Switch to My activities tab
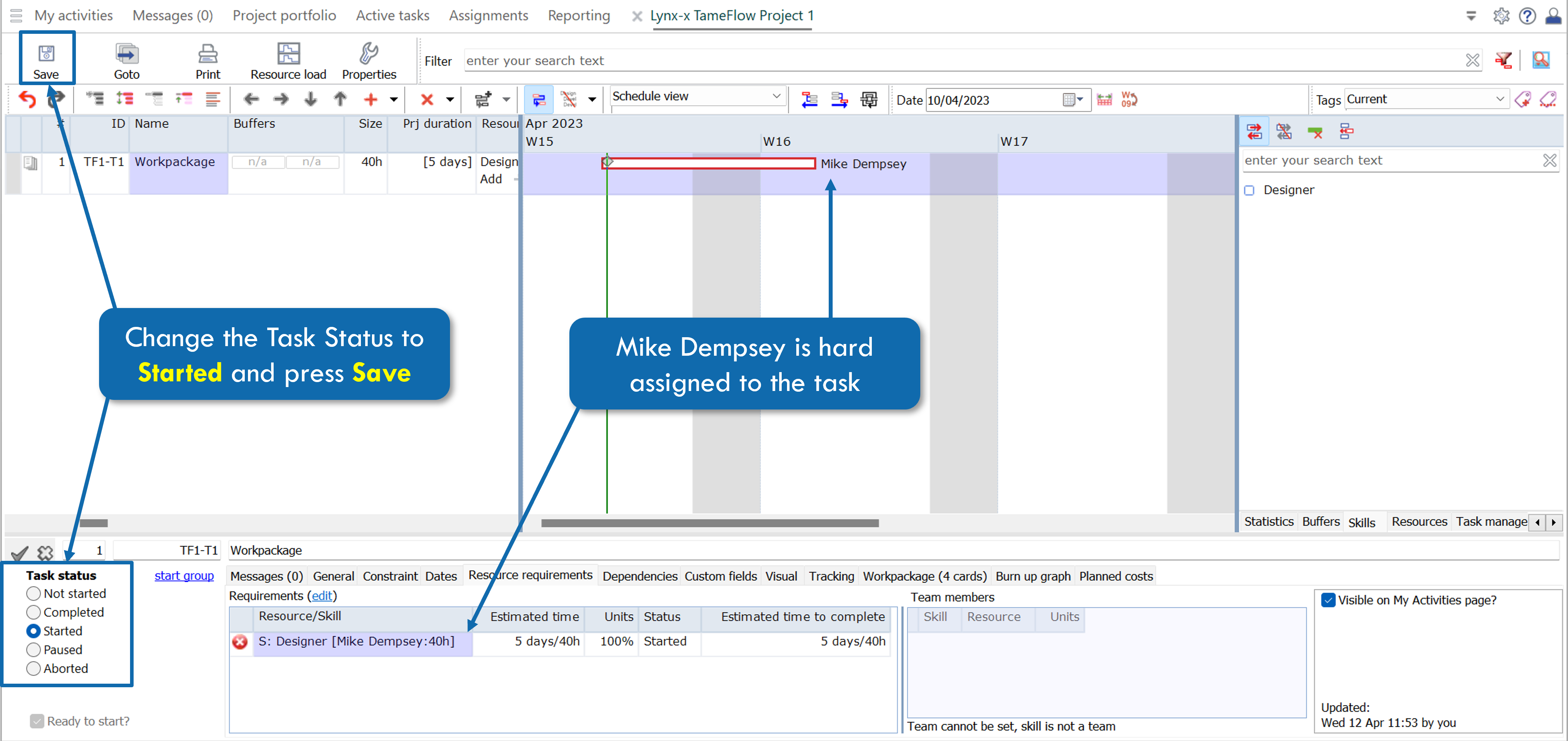Viewport: 1568px width, 741px height. (x=74, y=15)
